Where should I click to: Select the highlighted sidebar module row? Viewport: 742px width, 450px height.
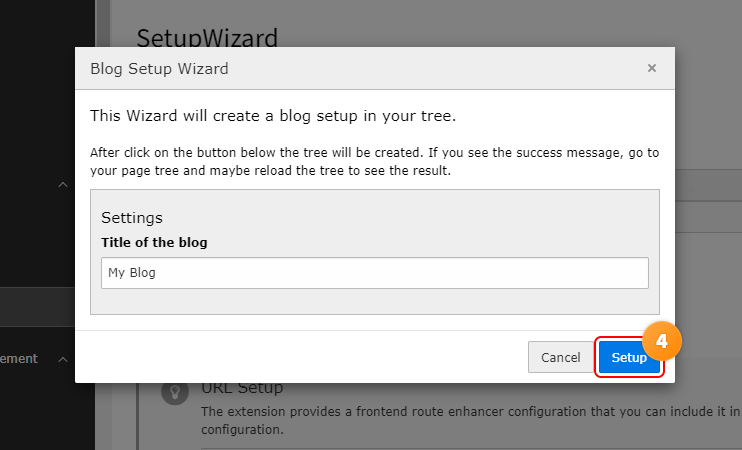click(47, 306)
